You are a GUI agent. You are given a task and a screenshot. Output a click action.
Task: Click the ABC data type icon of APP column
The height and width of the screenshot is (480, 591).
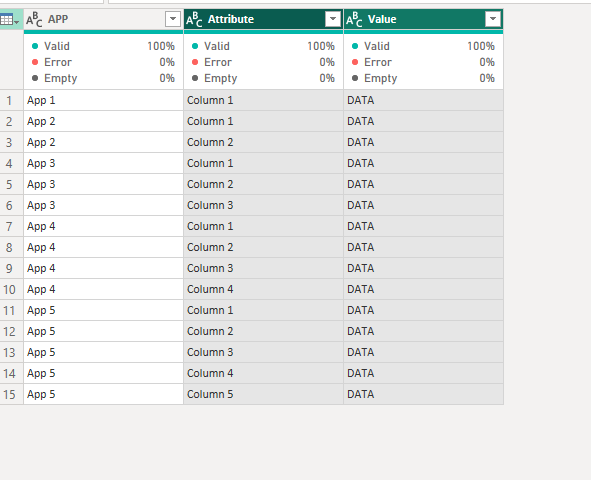(34, 19)
